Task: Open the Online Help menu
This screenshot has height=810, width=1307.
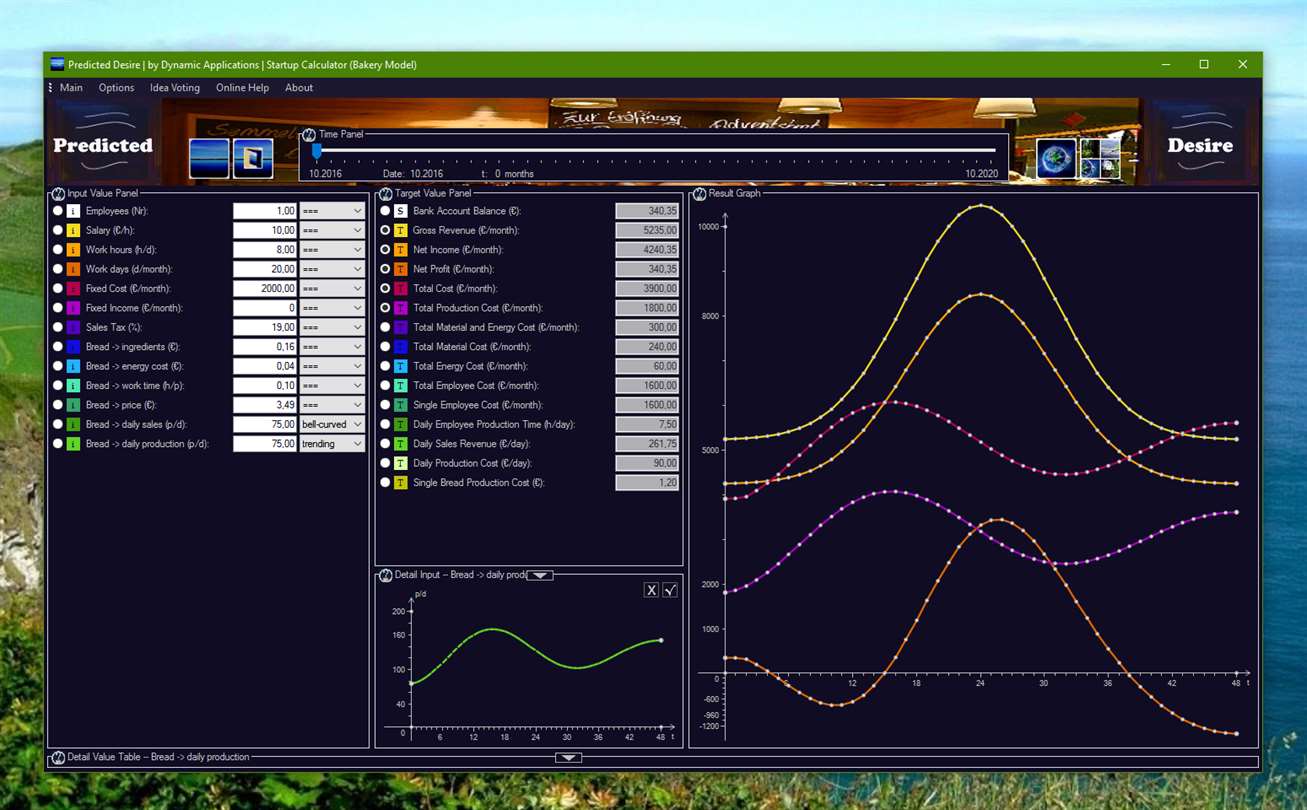Action: point(242,88)
